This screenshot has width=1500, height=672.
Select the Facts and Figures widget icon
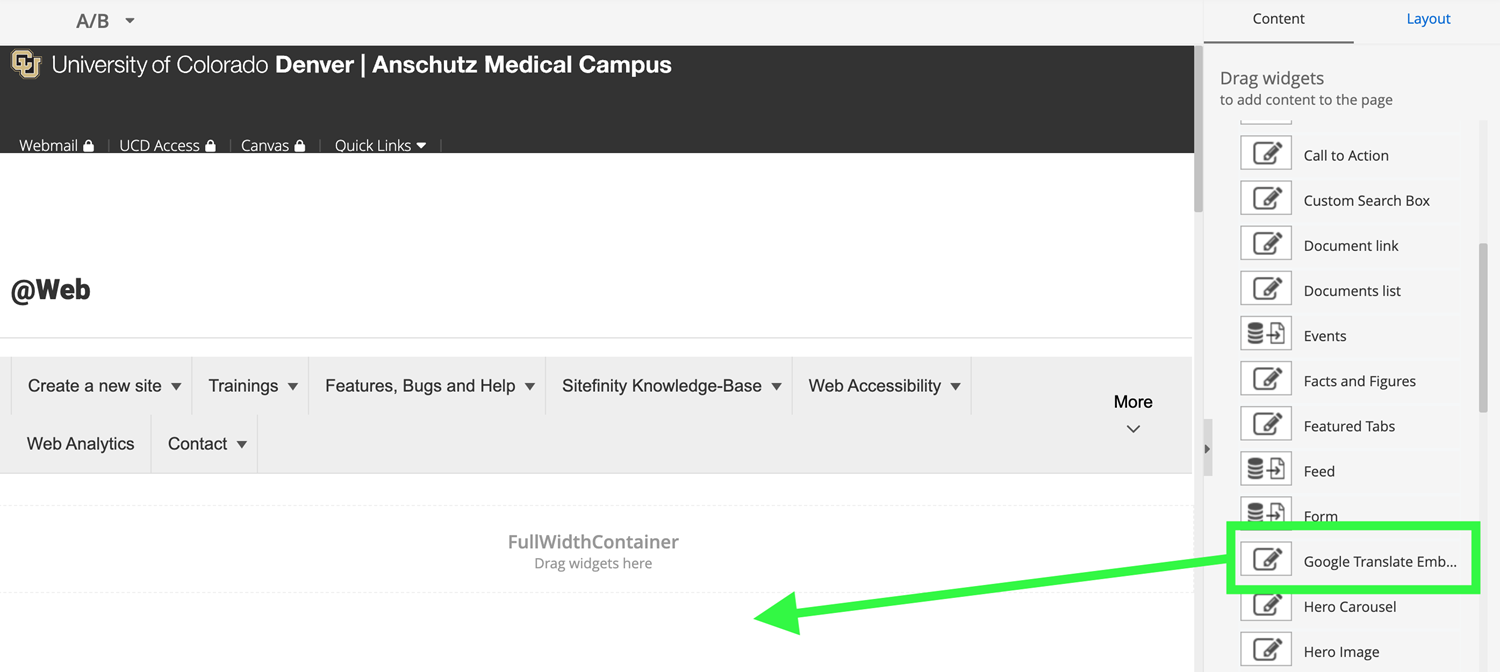pyautogui.click(x=1266, y=377)
